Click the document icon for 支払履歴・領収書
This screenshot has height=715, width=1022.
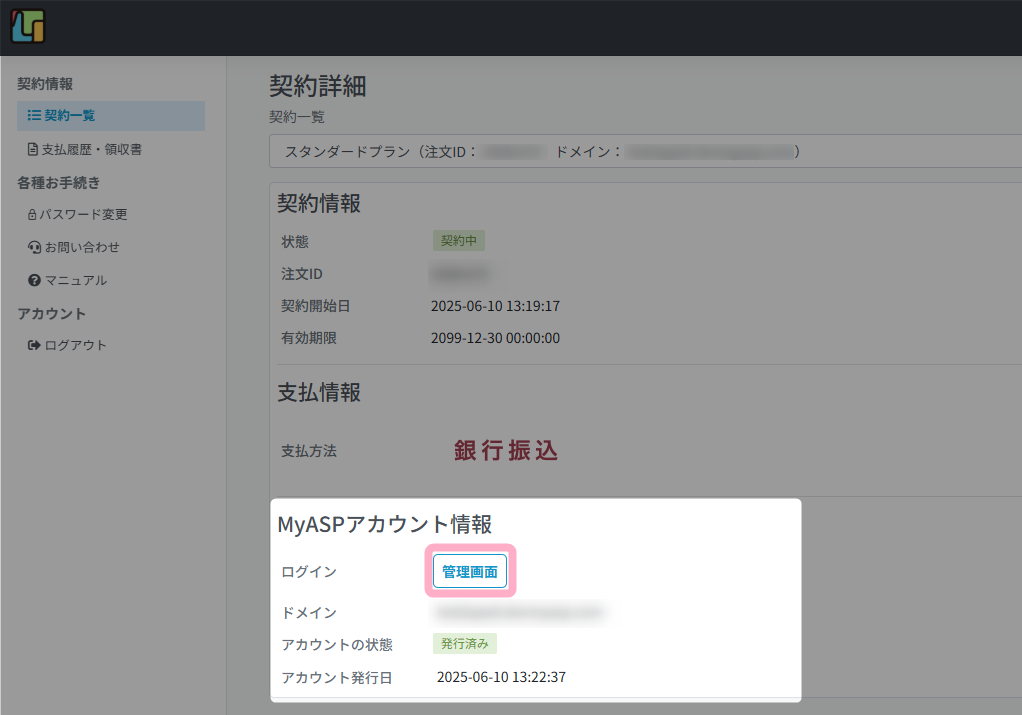coord(32,148)
